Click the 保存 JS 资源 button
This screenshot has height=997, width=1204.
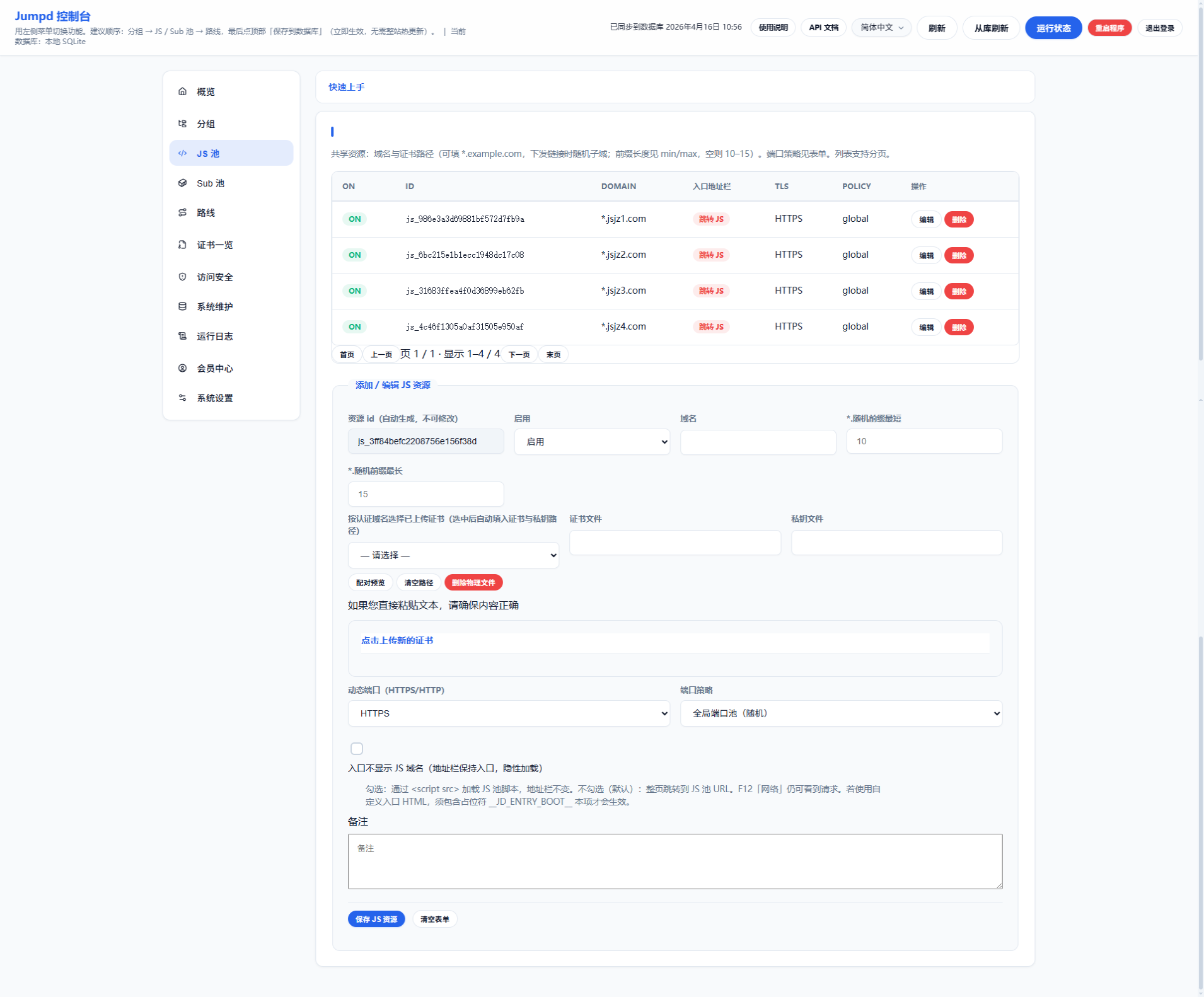pos(376,919)
